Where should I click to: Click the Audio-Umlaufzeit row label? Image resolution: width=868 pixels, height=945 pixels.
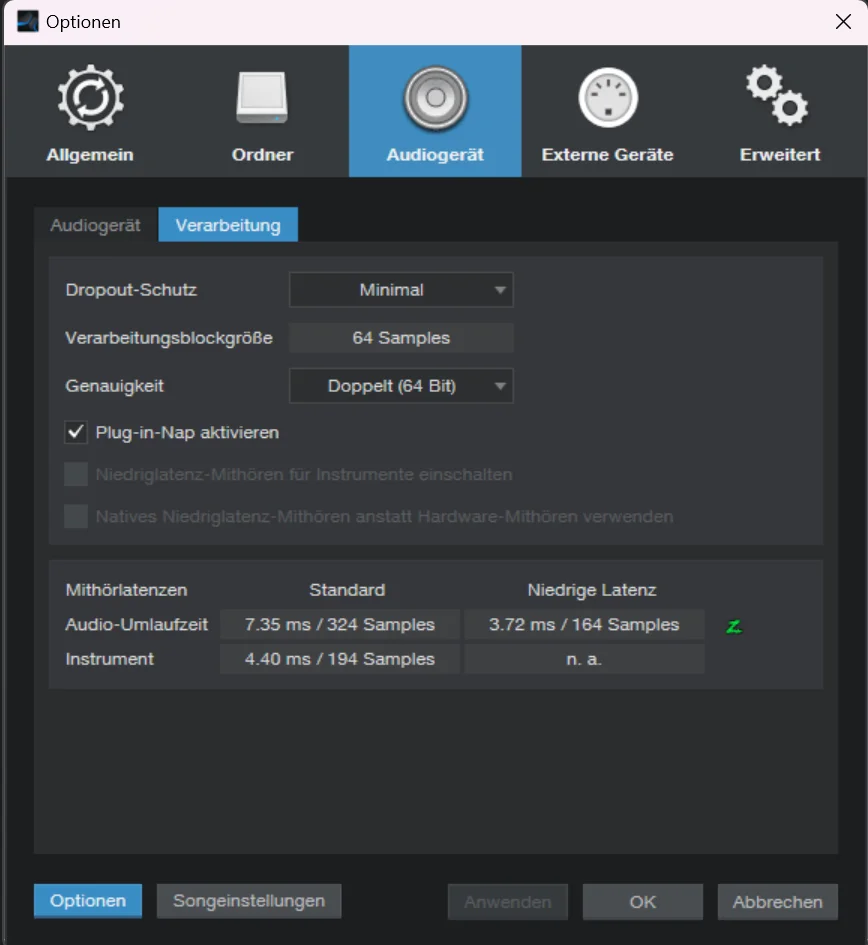pos(137,624)
